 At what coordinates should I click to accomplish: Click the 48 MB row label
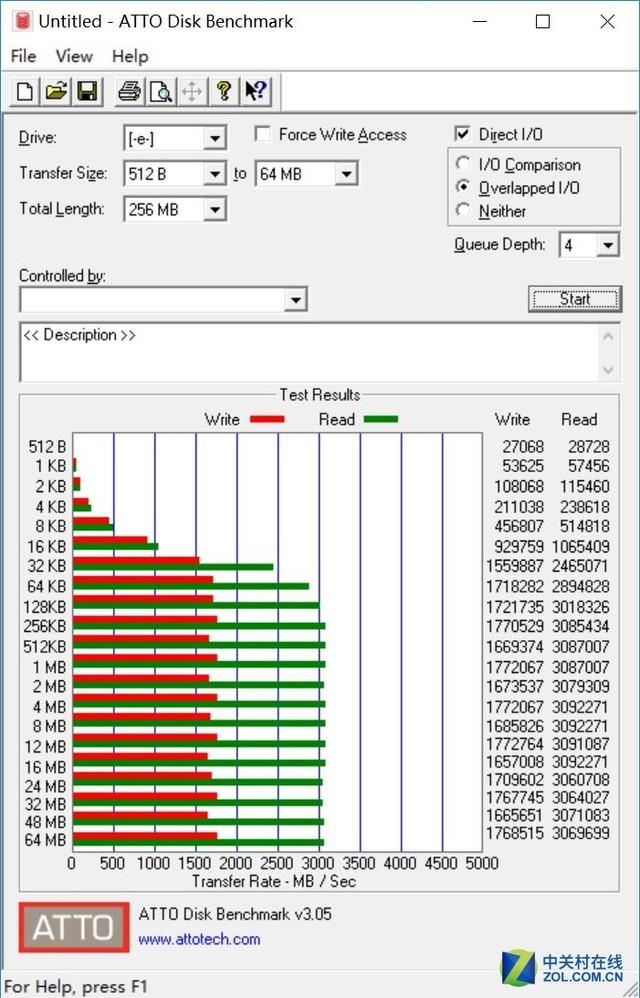point(45,822)
